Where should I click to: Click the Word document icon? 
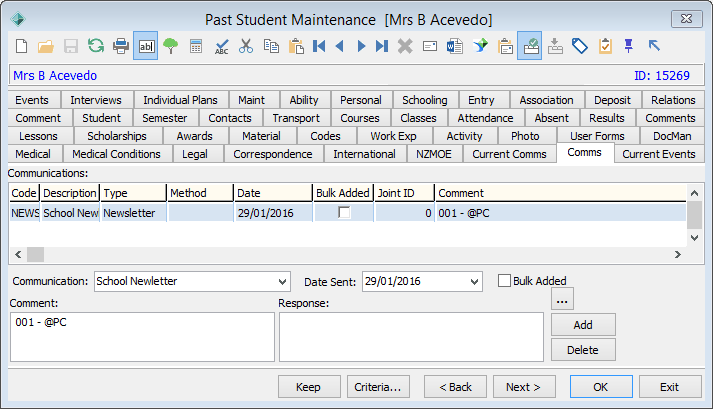point(455,46)
